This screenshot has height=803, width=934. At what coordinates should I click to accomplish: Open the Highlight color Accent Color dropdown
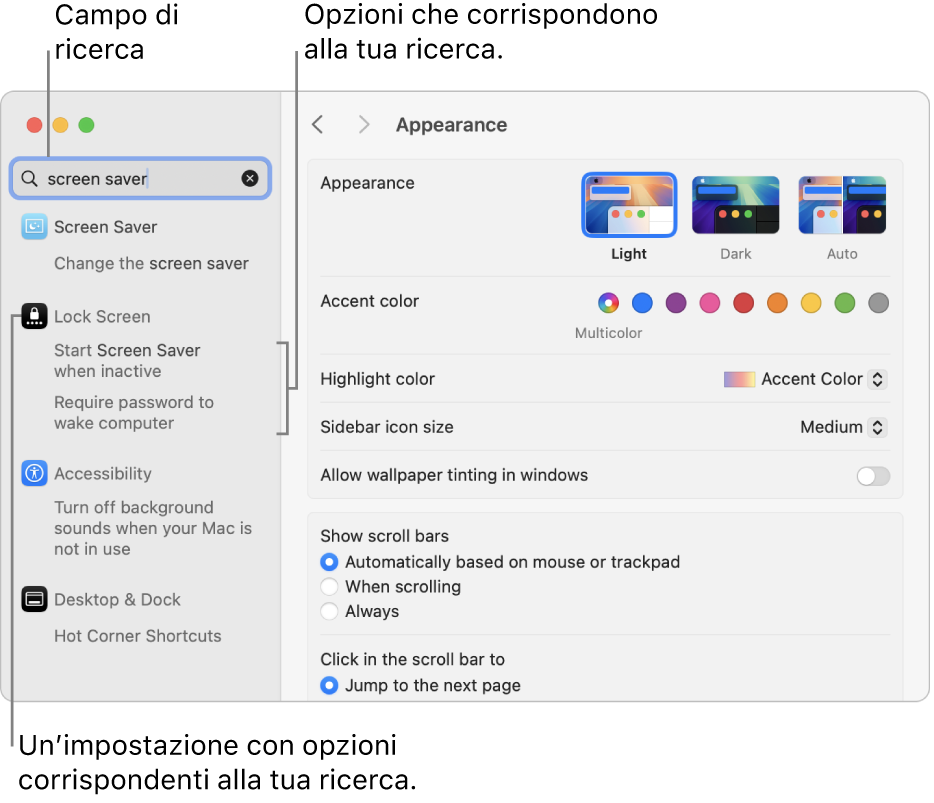pyautogui.click(x=805, y=379)
